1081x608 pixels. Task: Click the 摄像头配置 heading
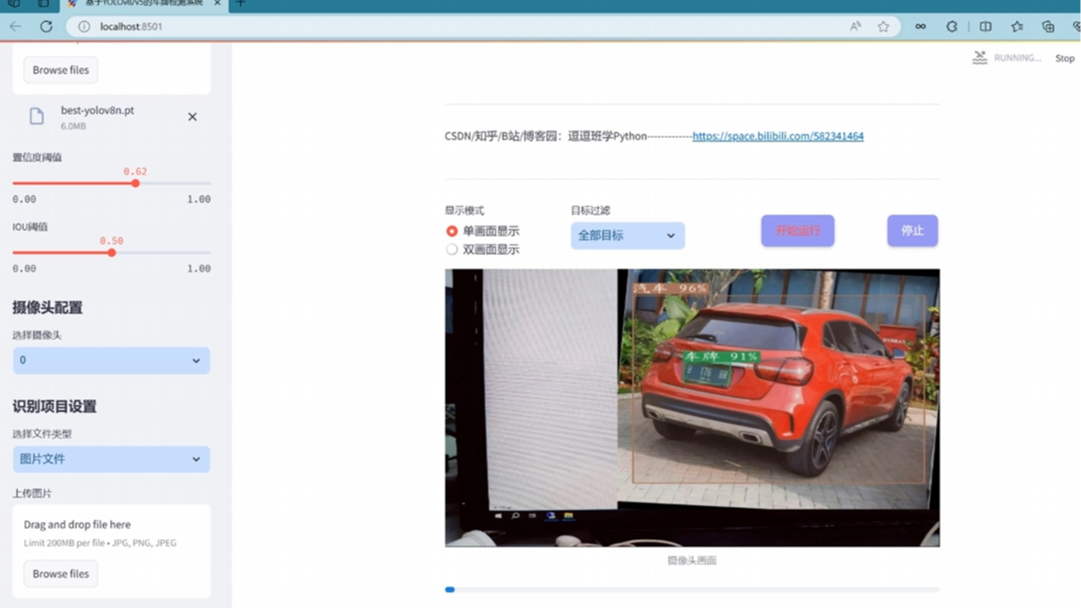coord(48,307)
